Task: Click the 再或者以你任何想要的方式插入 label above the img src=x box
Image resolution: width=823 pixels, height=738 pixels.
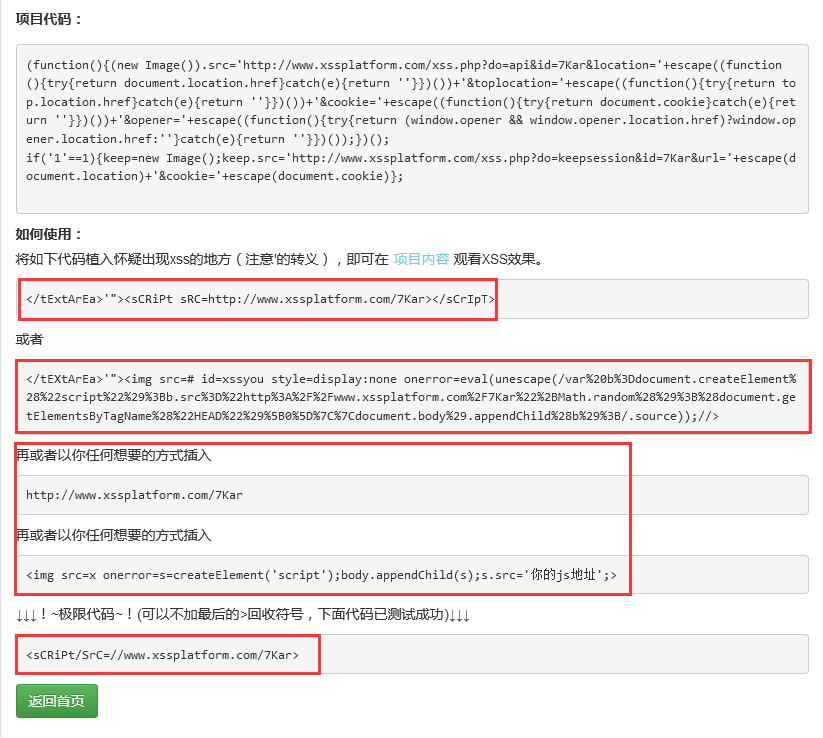Action: point(113,535)
